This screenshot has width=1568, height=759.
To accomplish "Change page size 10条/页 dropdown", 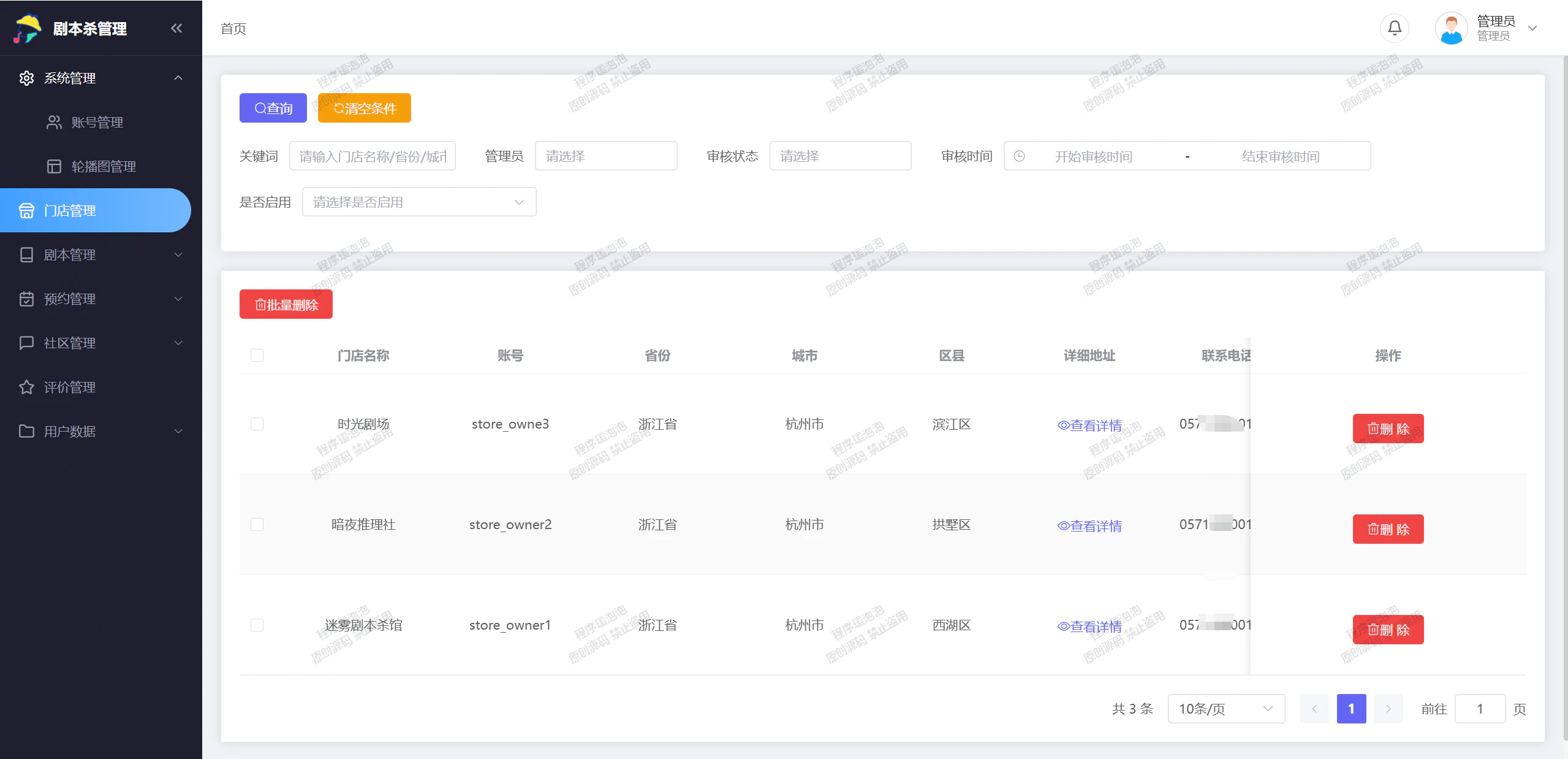I will [1226, 709].
